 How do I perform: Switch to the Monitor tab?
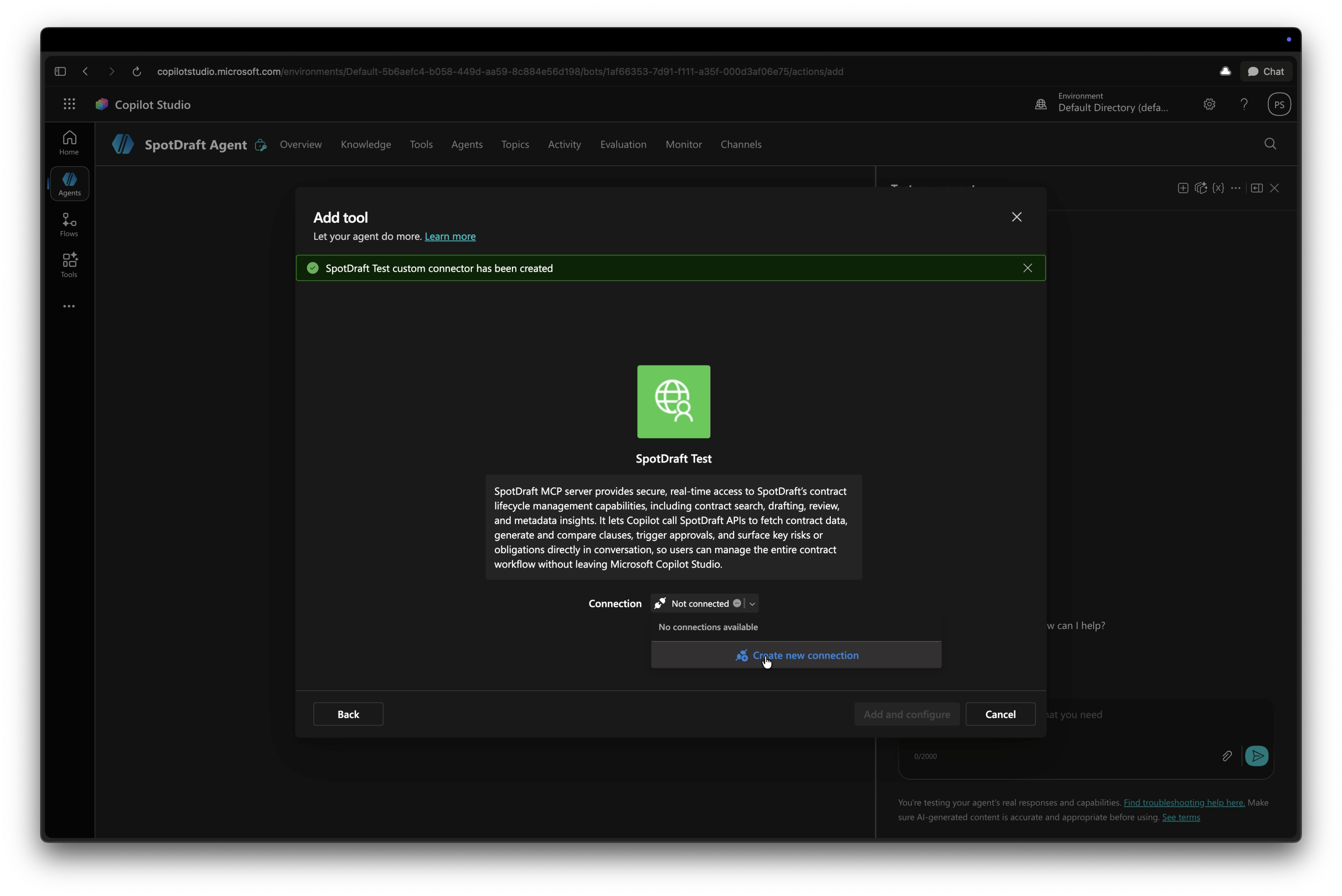[684, 145]
